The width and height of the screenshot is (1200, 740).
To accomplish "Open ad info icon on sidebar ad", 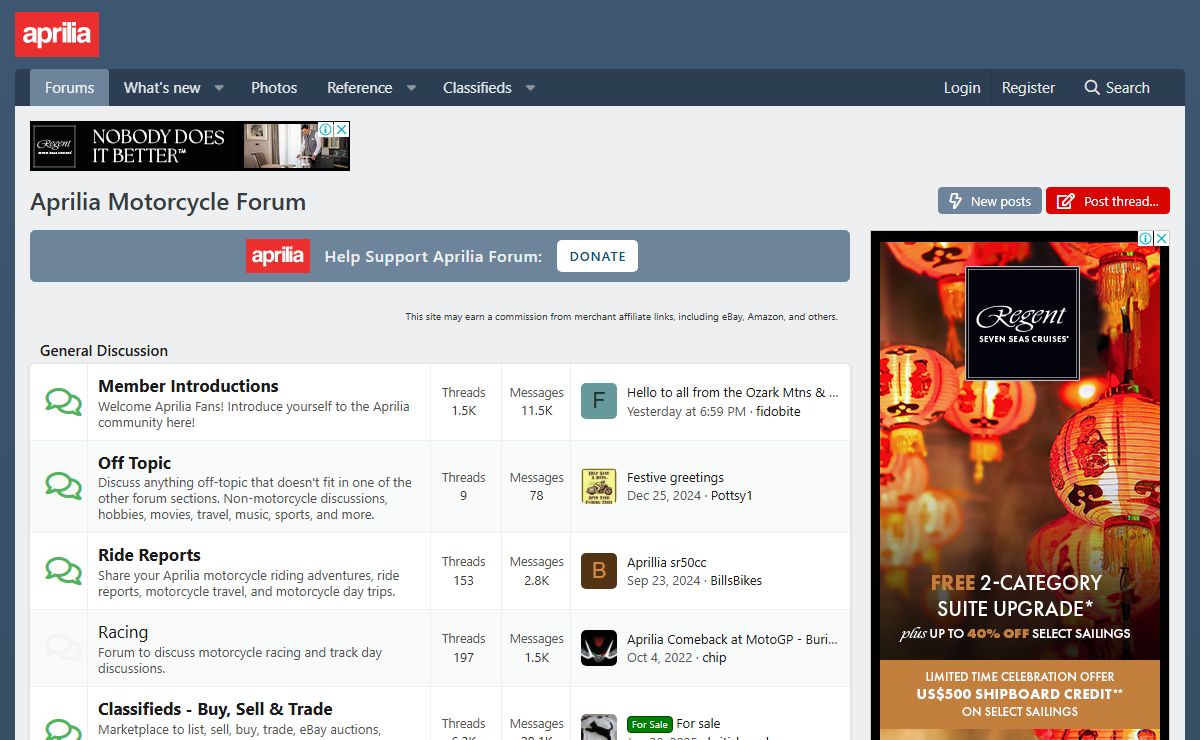I will [x=1146, y=239].
